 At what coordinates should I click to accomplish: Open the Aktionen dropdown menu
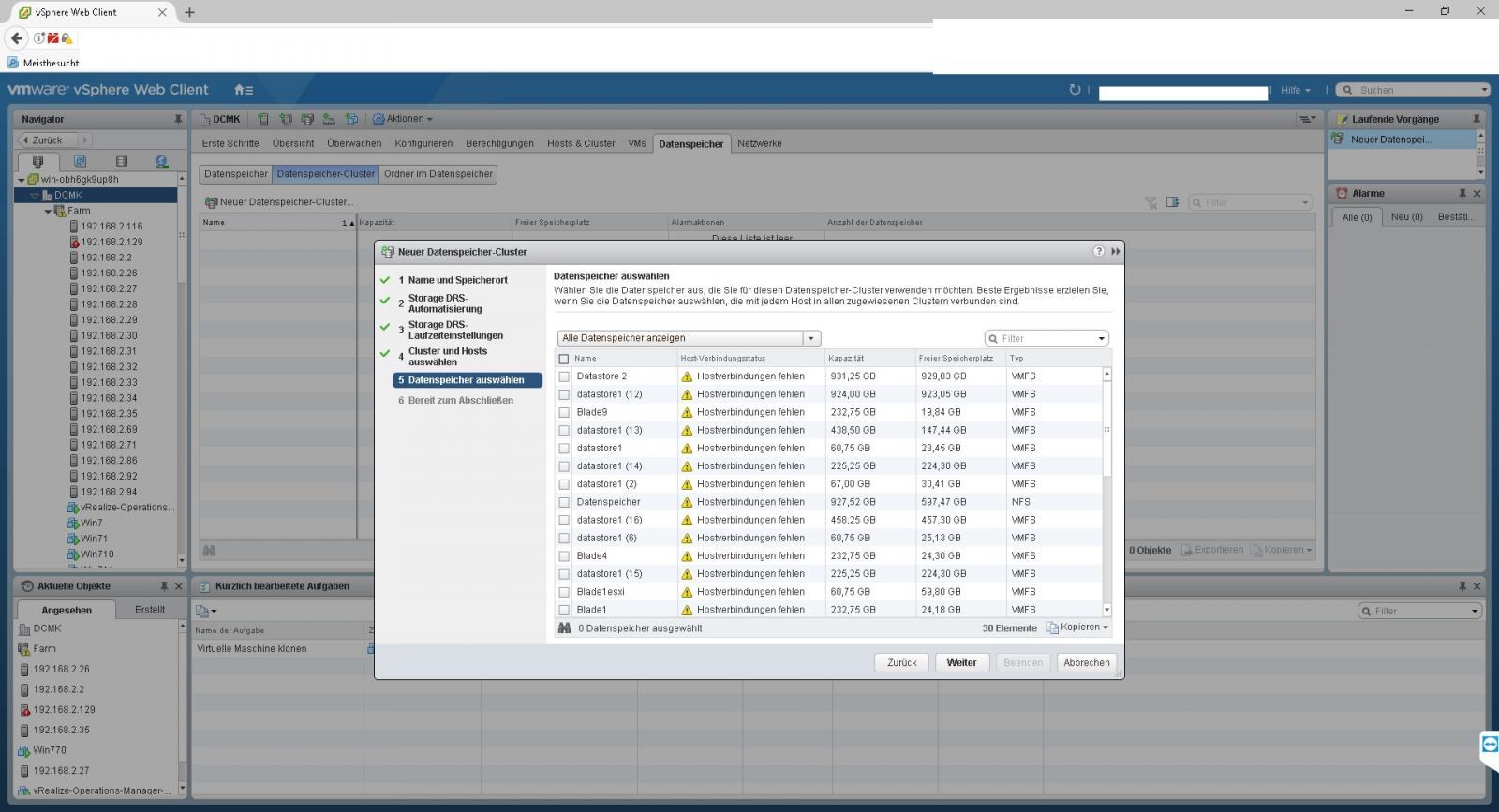click(x=403, y=119)
